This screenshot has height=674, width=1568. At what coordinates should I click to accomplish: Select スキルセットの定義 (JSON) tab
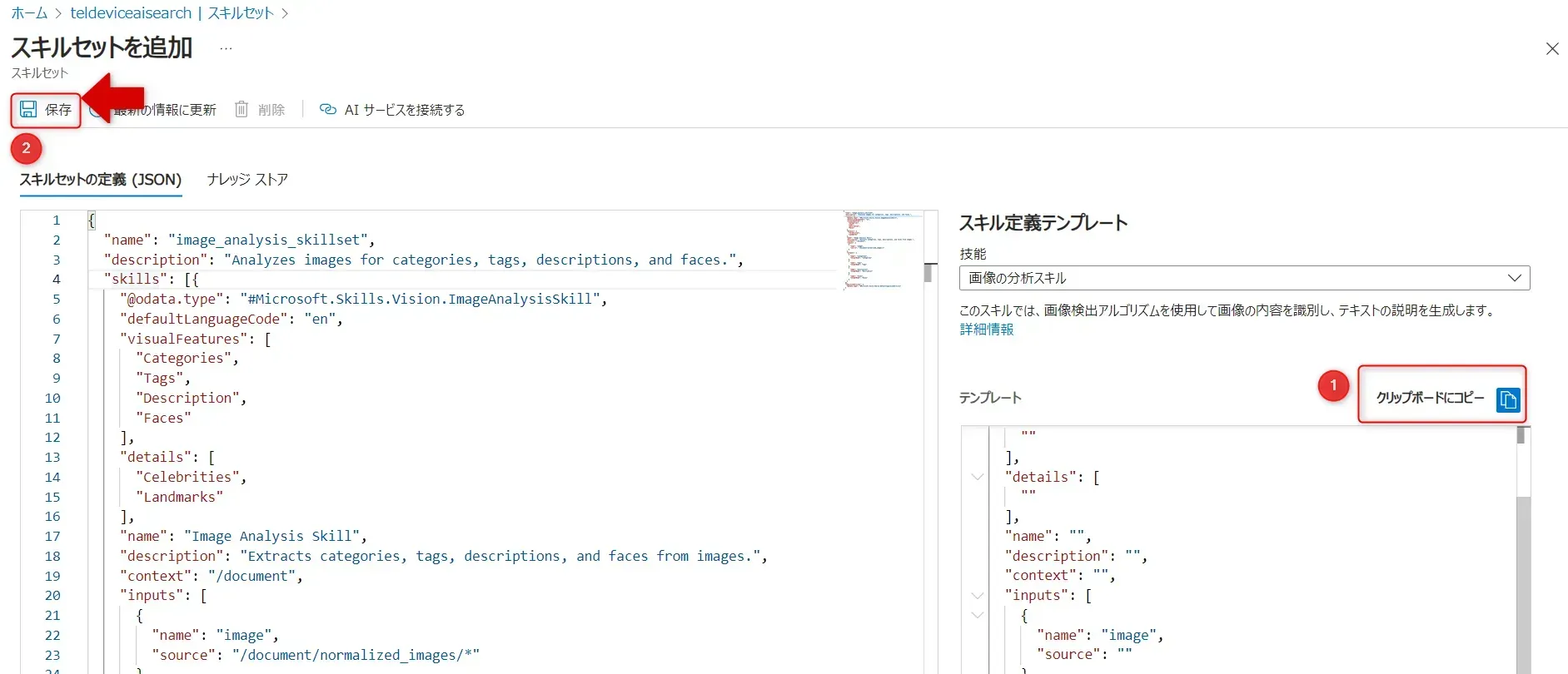point(101,180)
